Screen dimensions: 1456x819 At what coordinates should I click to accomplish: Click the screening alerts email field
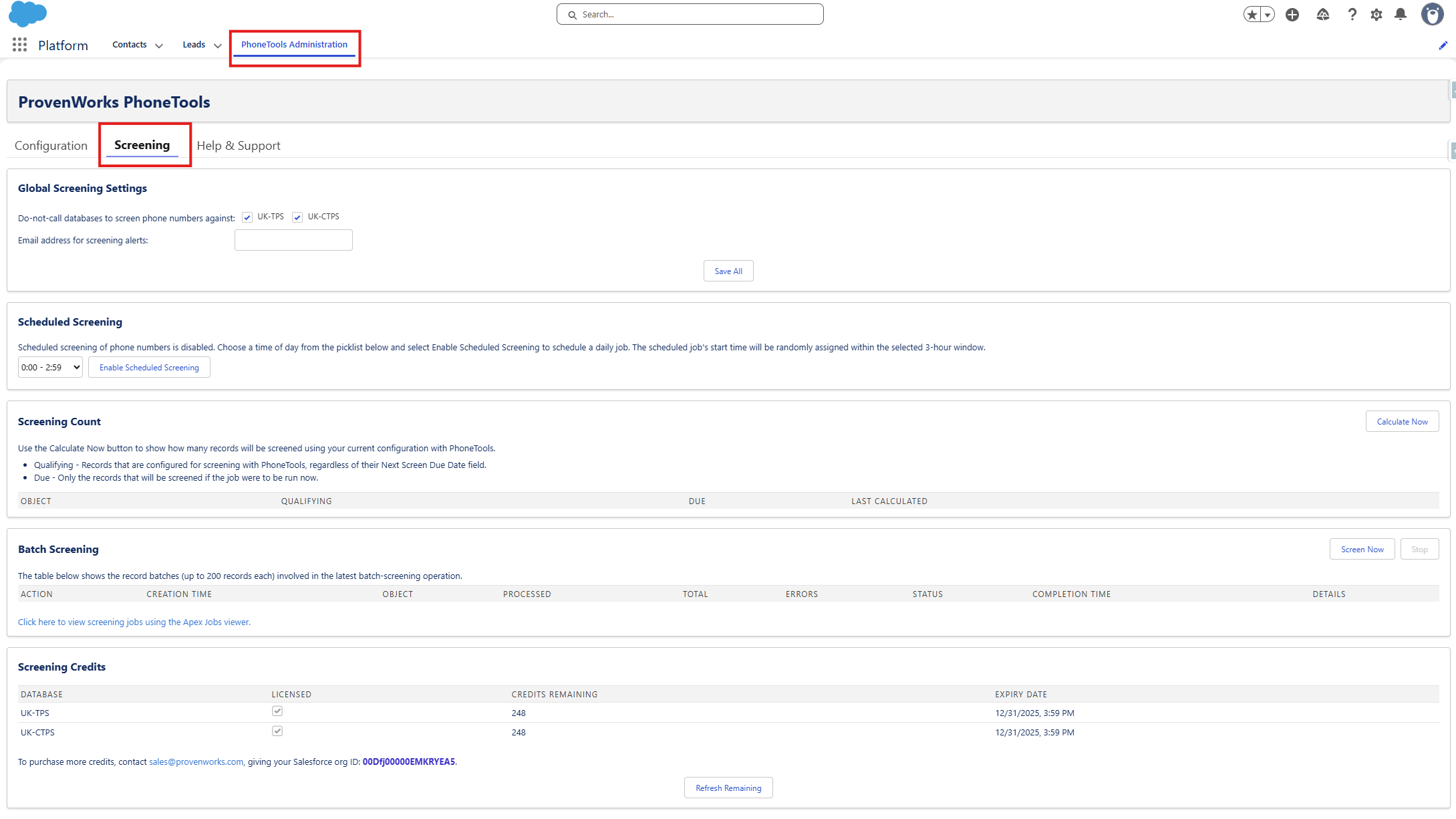(x=293, y=240)
